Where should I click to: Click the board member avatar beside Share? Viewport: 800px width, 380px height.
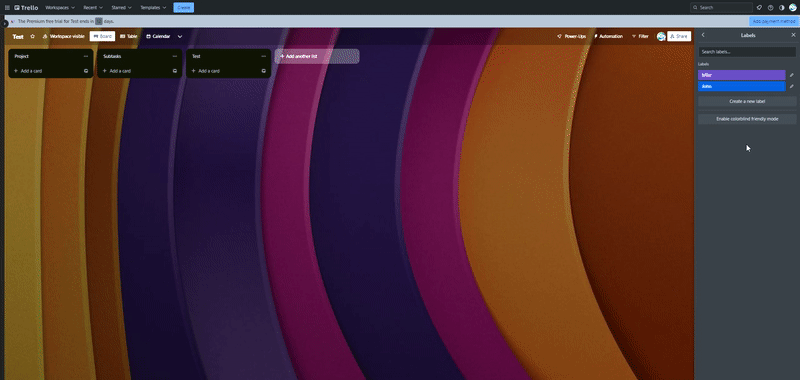point(661,36)
